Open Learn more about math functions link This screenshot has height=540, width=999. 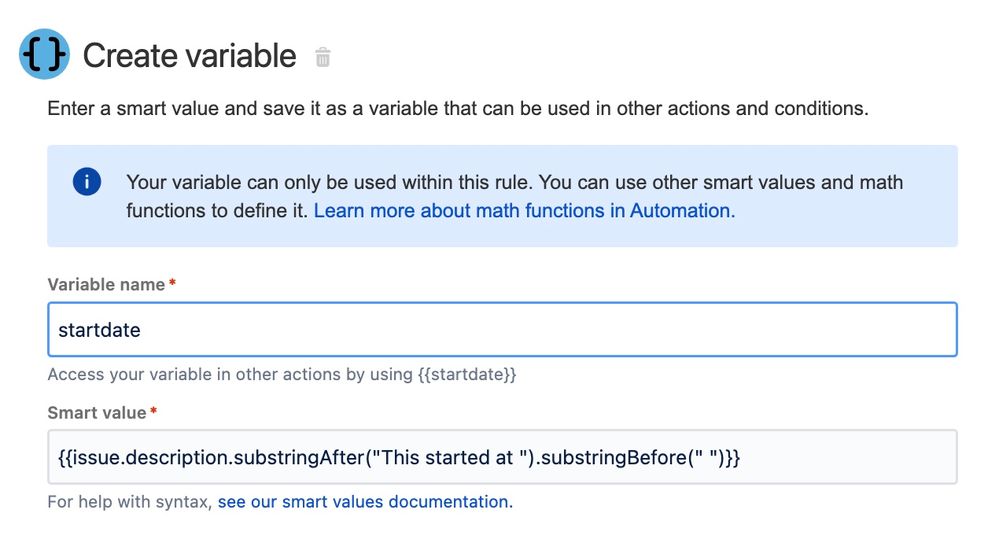(524, 211)
